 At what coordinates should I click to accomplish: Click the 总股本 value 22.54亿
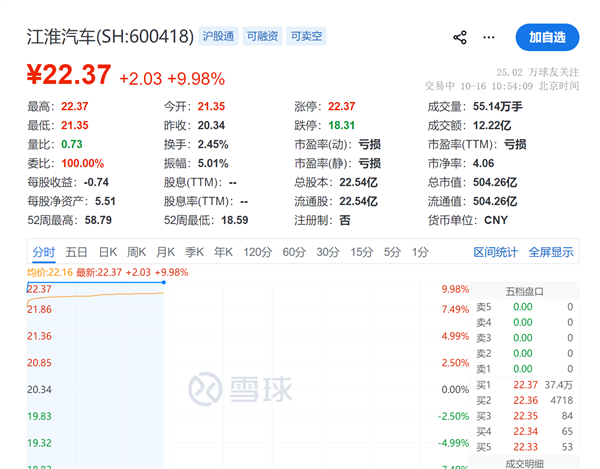click(x=358, y=182)
